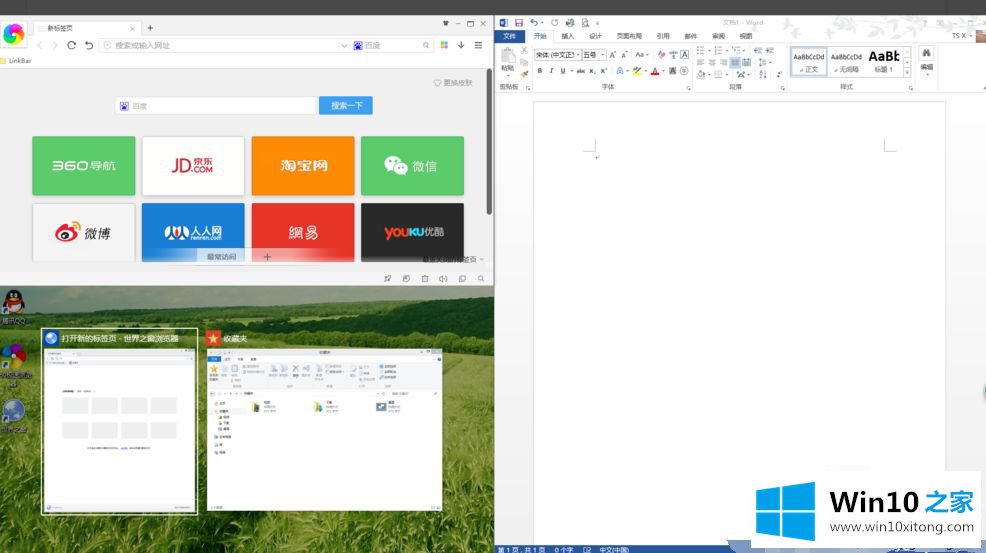Switch to the 插入 Insert tab
Screen dimensions: 986x553
[x=568, y=36]
